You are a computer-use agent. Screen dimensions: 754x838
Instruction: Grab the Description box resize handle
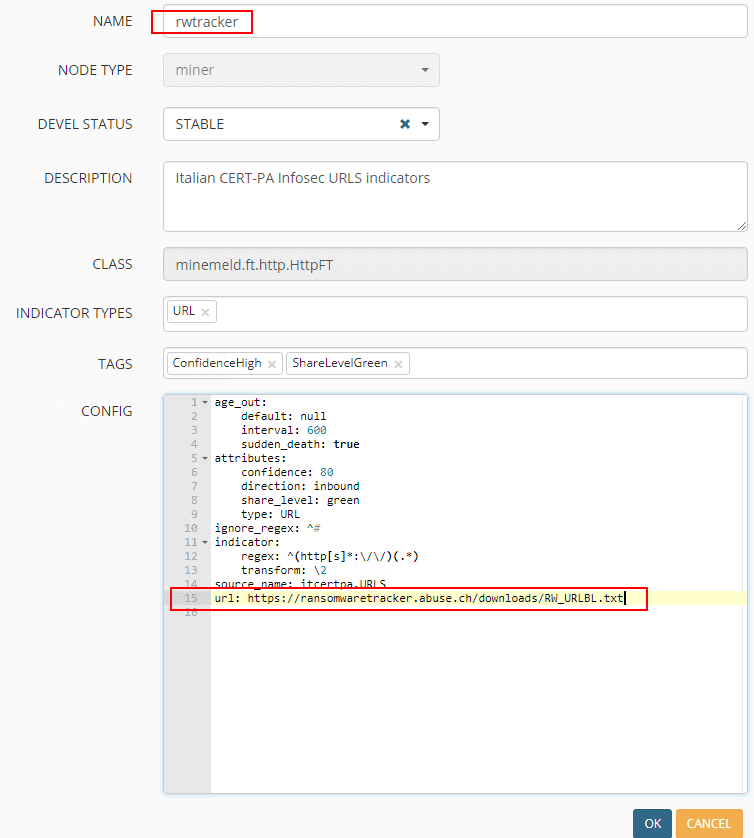click(741, 224)
